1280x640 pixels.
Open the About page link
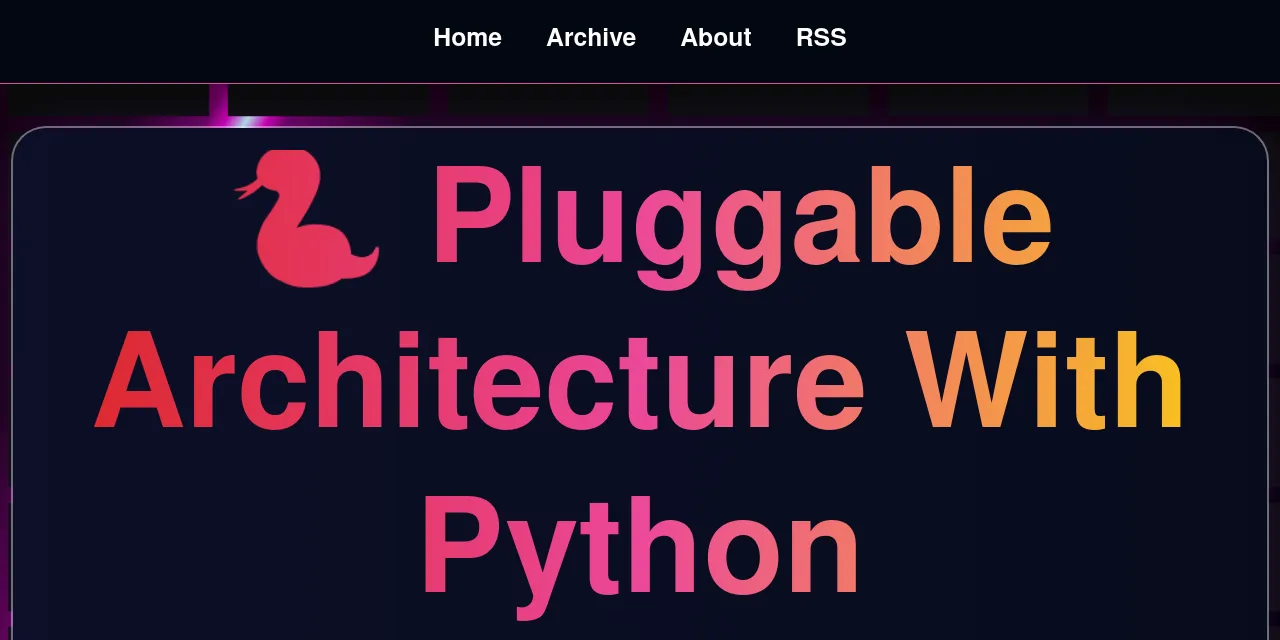point(716,38)
